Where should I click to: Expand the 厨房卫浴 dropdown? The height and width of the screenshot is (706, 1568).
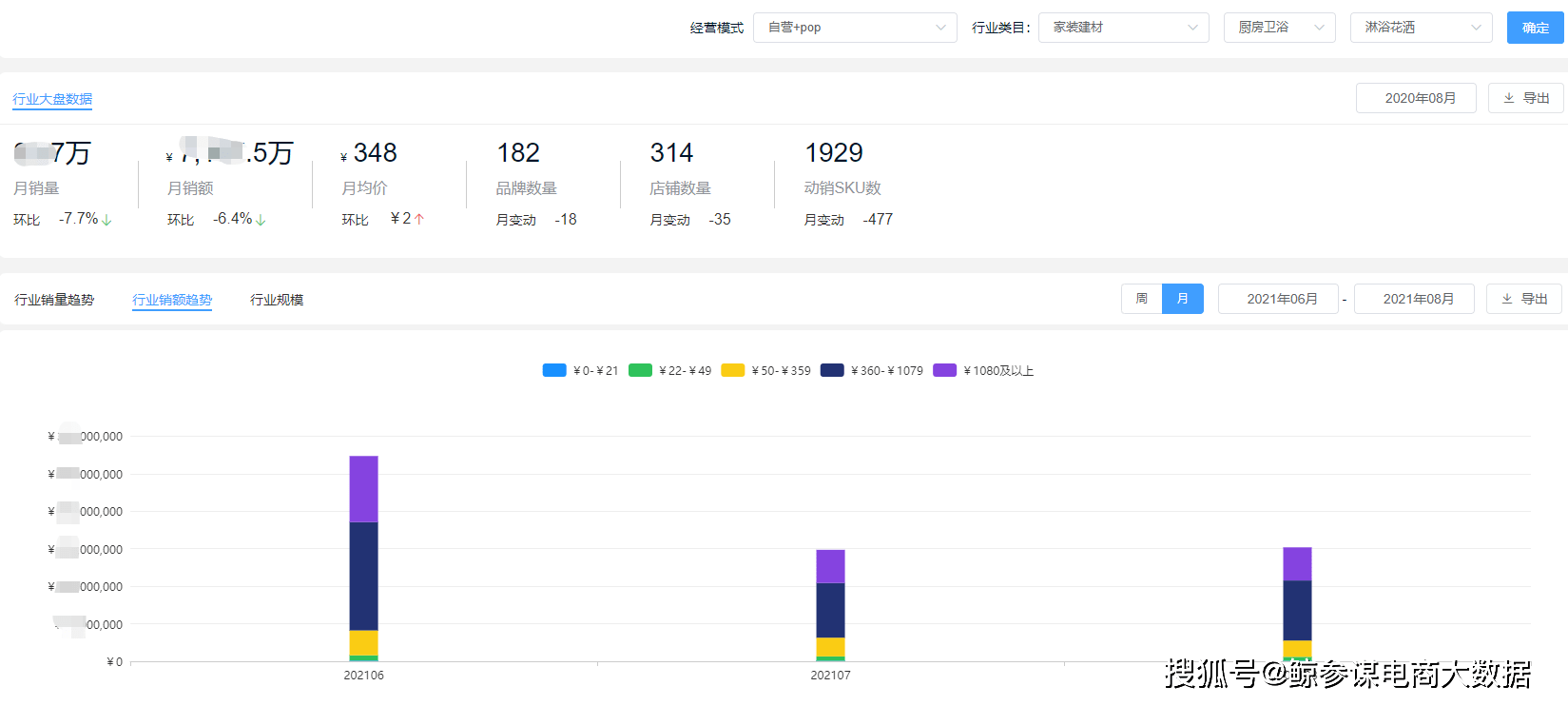(x=1279, y=28)
